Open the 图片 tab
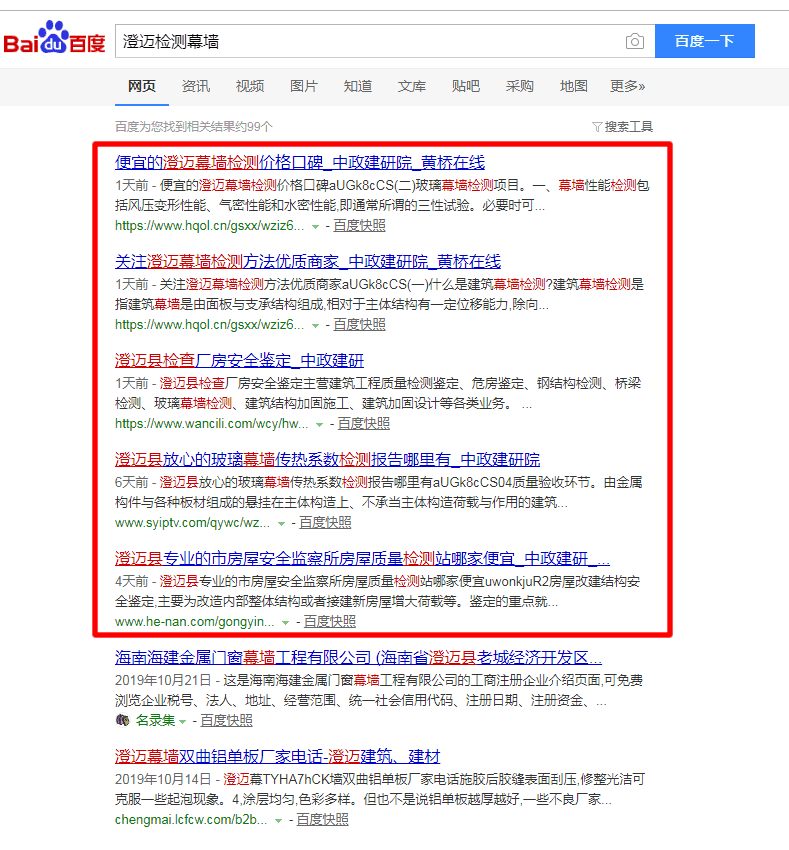Viewport: 789px width, 850px height. [x=304, y=86]
